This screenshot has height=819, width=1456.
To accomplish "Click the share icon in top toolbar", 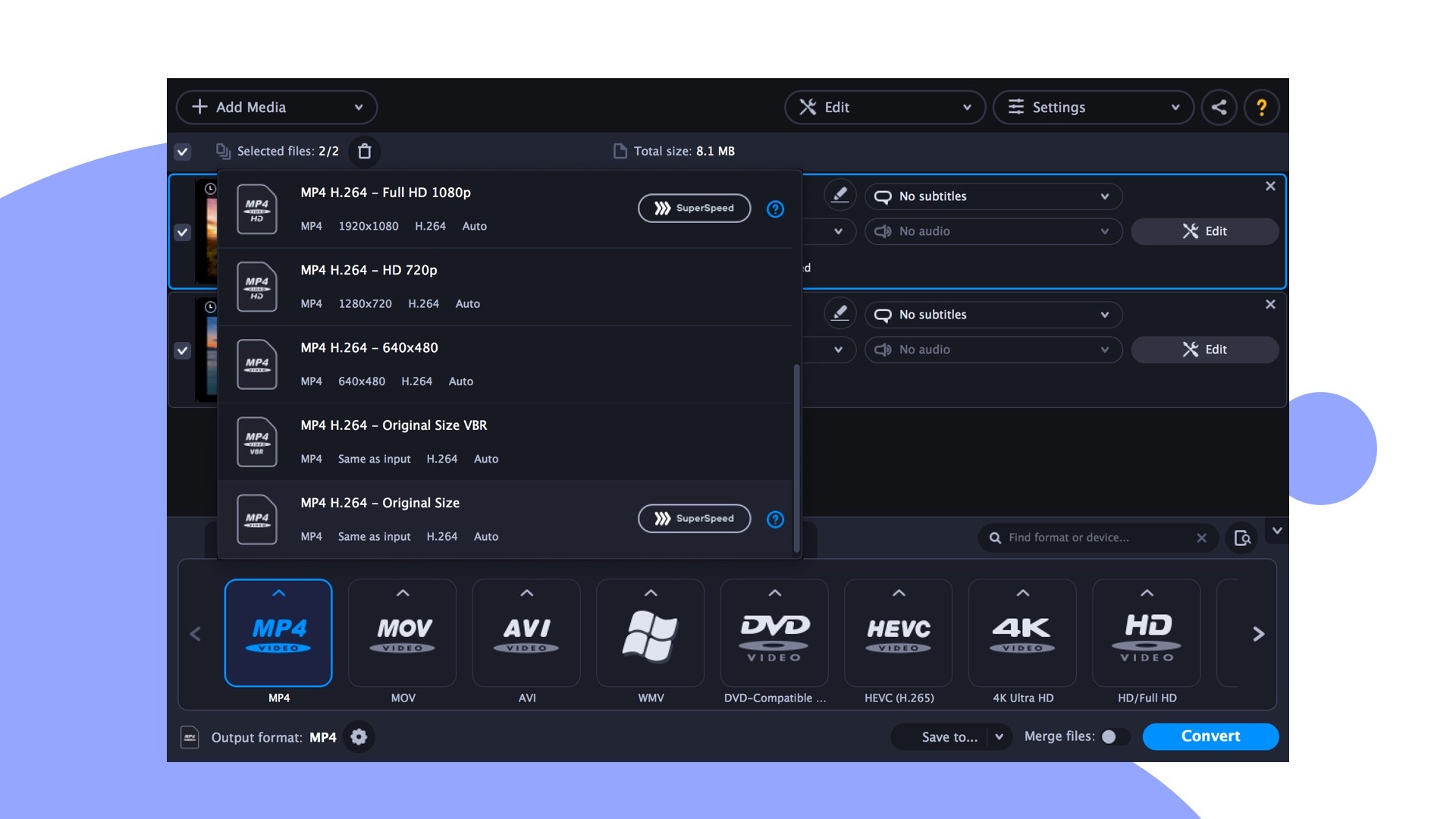I will (1219, 107).
